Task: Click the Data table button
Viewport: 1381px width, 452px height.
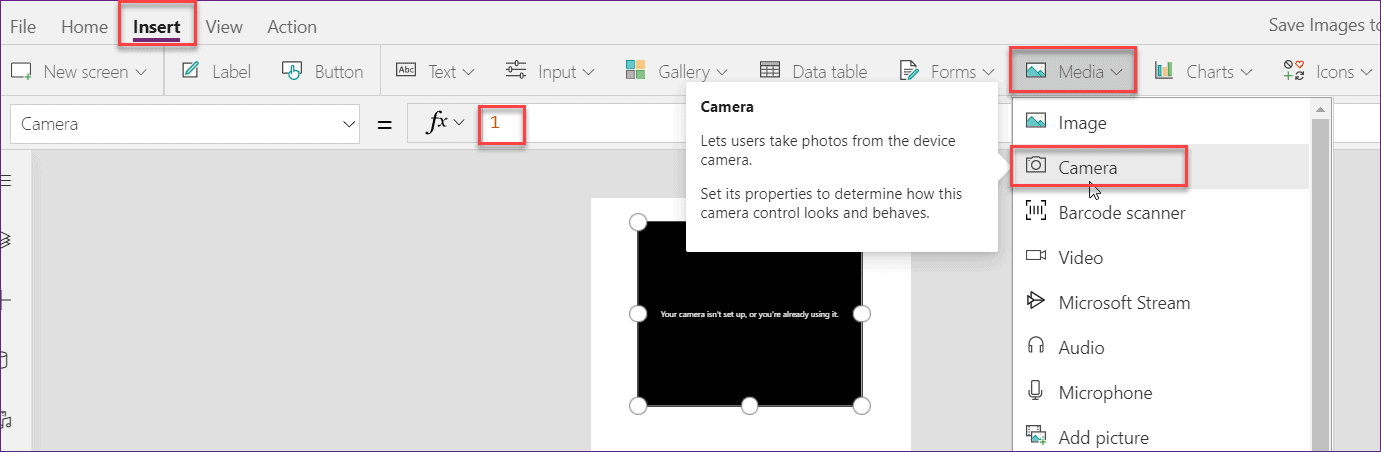Action: coord(813,71)
